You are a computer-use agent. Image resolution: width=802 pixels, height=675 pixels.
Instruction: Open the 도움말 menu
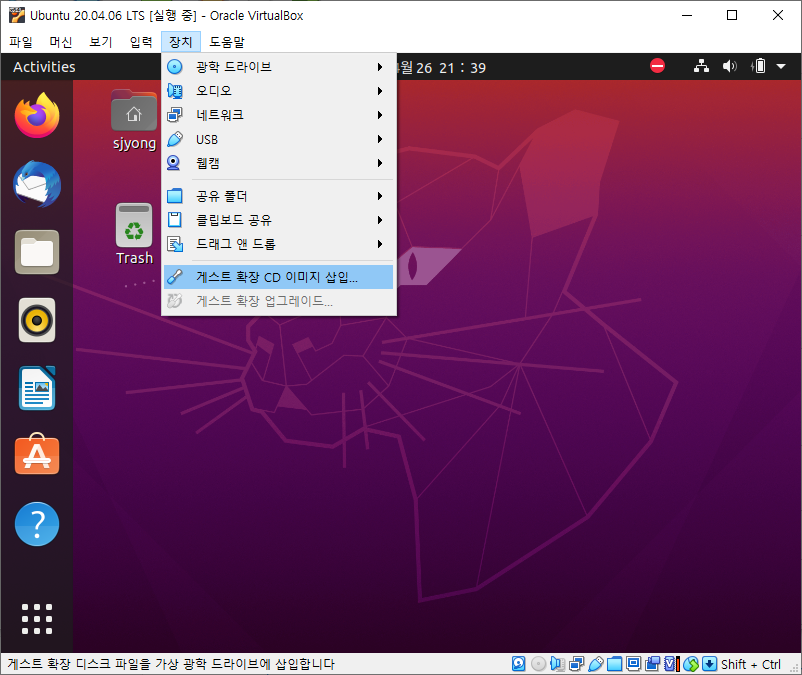[227, 41]
